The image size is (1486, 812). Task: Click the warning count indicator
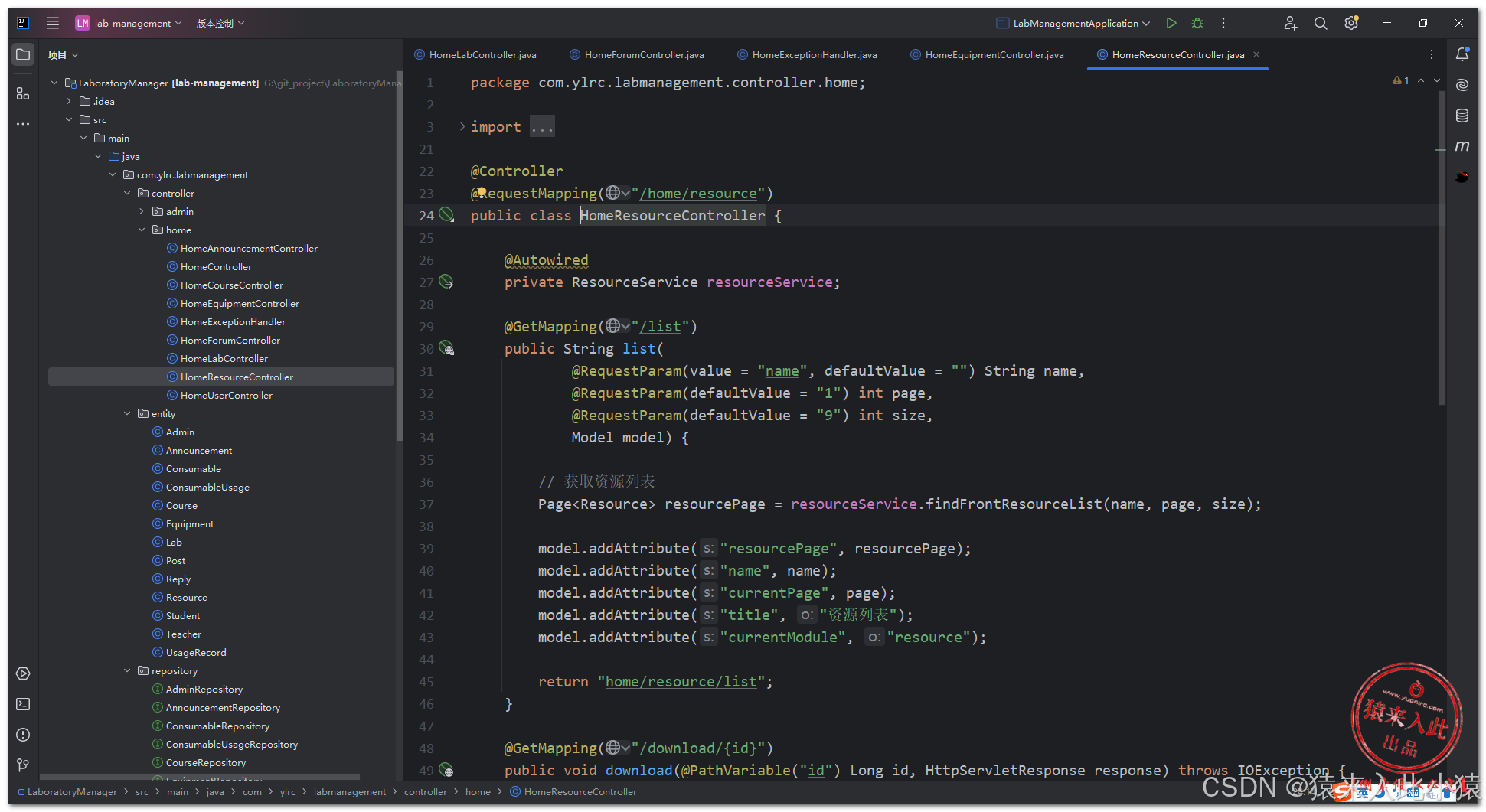click(1401, 80)
